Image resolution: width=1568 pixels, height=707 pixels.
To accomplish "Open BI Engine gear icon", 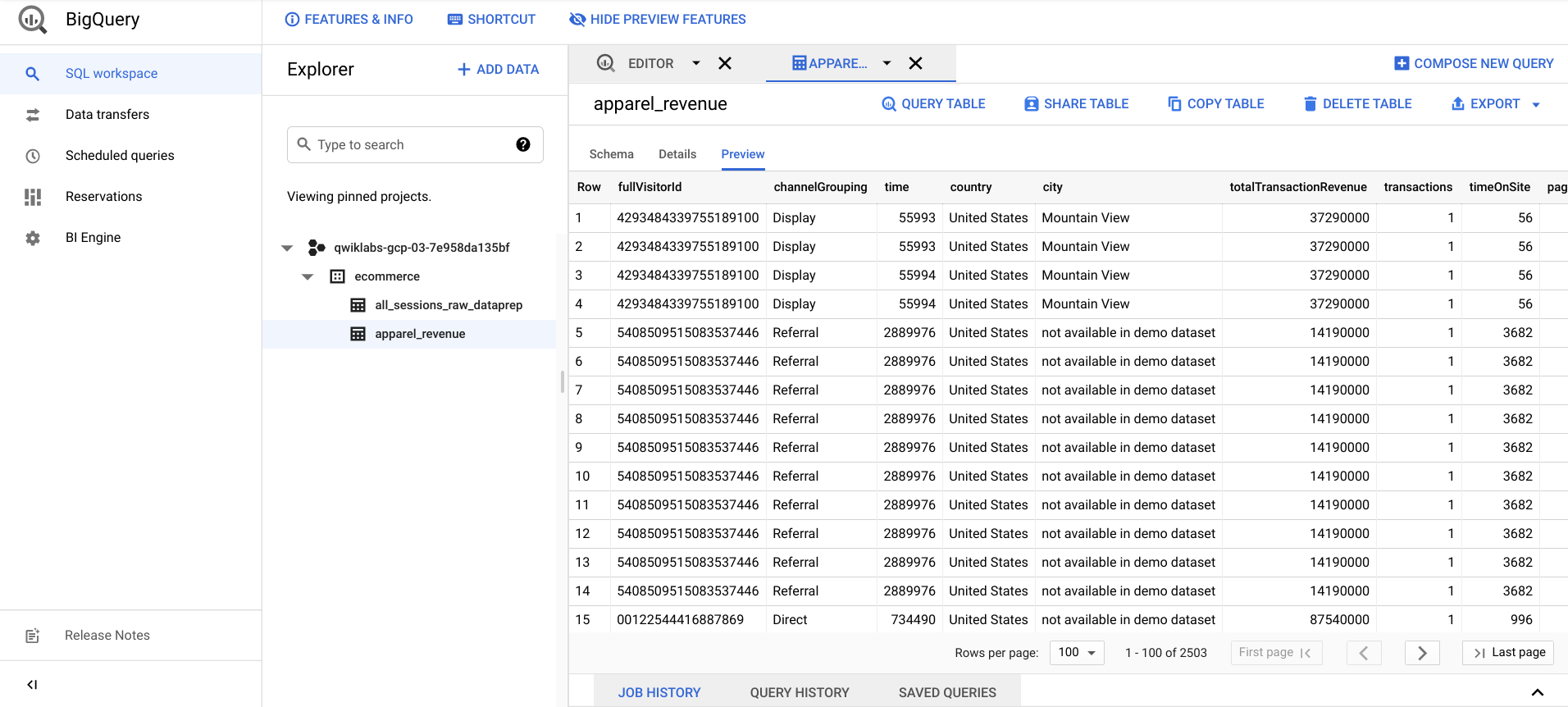I will point(33,238).
